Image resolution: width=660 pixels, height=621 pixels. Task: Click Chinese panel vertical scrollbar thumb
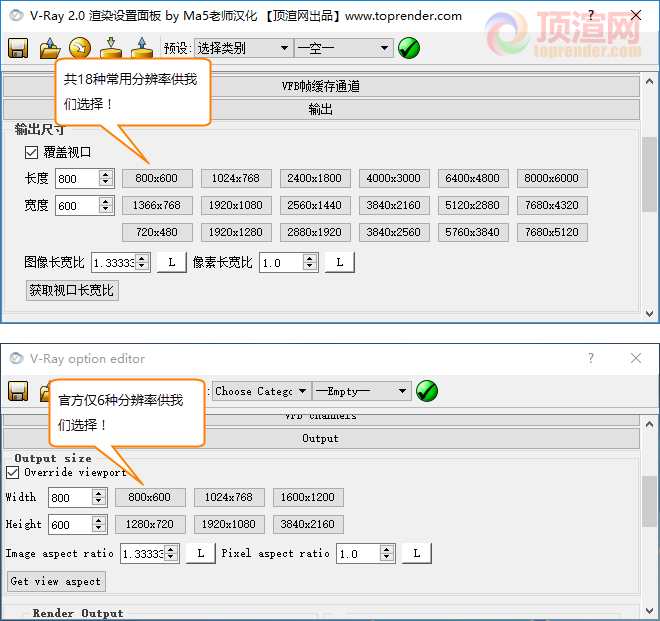coord(649,174)
